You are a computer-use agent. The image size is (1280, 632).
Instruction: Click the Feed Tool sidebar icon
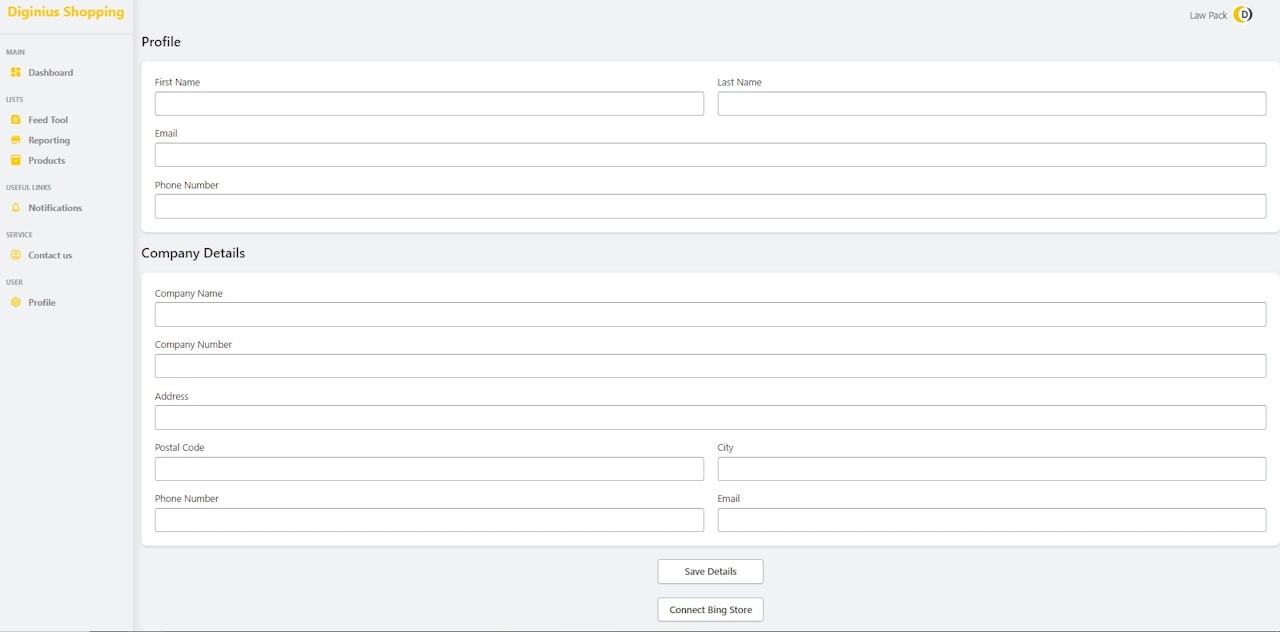16,120
